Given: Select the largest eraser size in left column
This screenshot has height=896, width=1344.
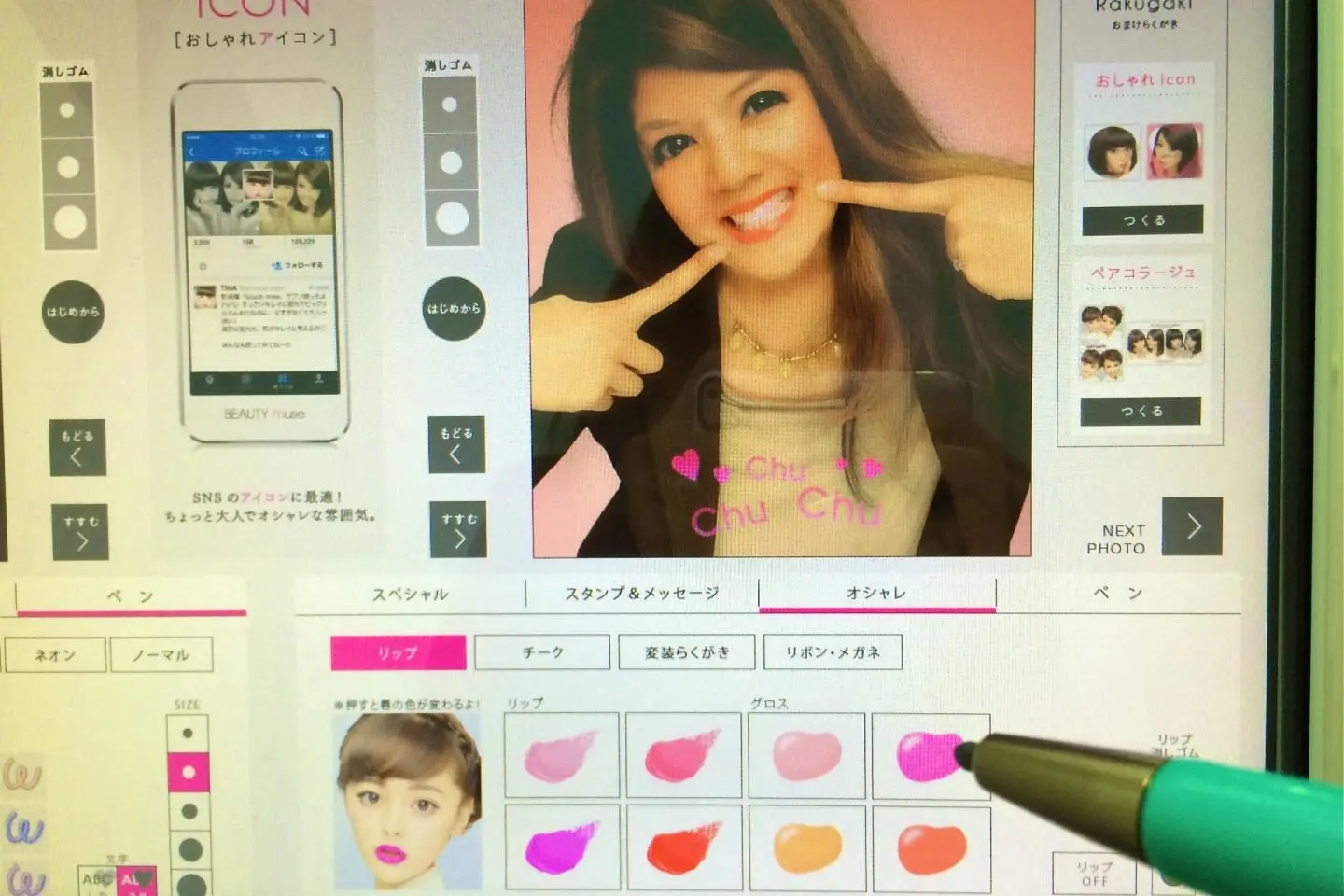Looking at the screenshot, I should pos(68,222).
